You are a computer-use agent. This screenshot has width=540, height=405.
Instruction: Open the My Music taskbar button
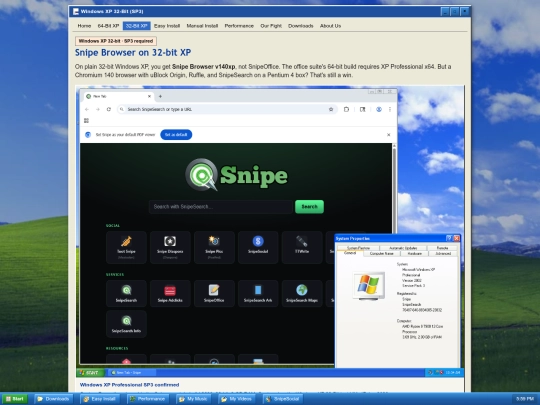tap(193, 399)
